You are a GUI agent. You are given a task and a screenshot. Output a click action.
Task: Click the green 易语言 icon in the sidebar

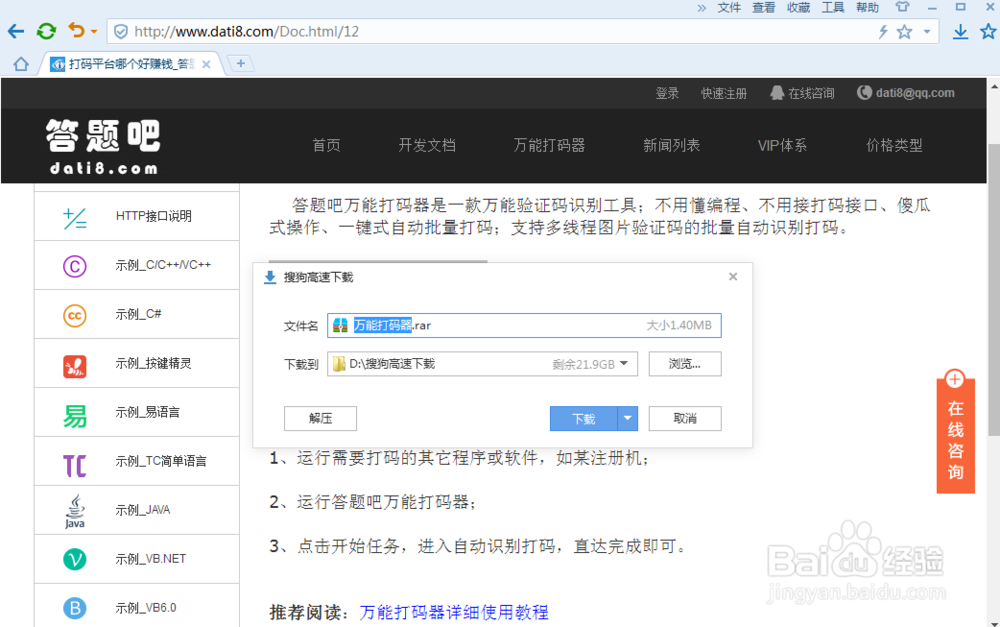tap(75, 416)
